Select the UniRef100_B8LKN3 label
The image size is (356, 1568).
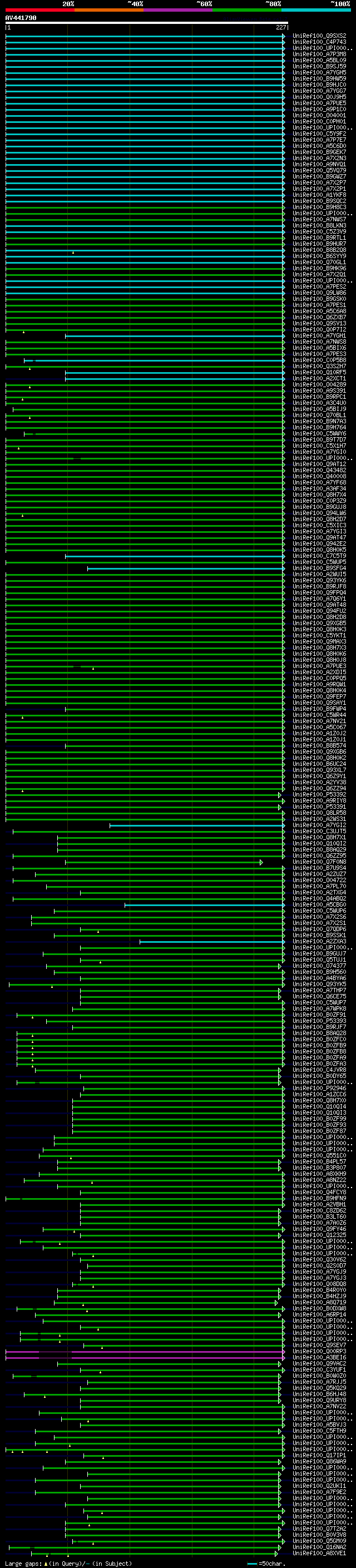click(319, 226)
